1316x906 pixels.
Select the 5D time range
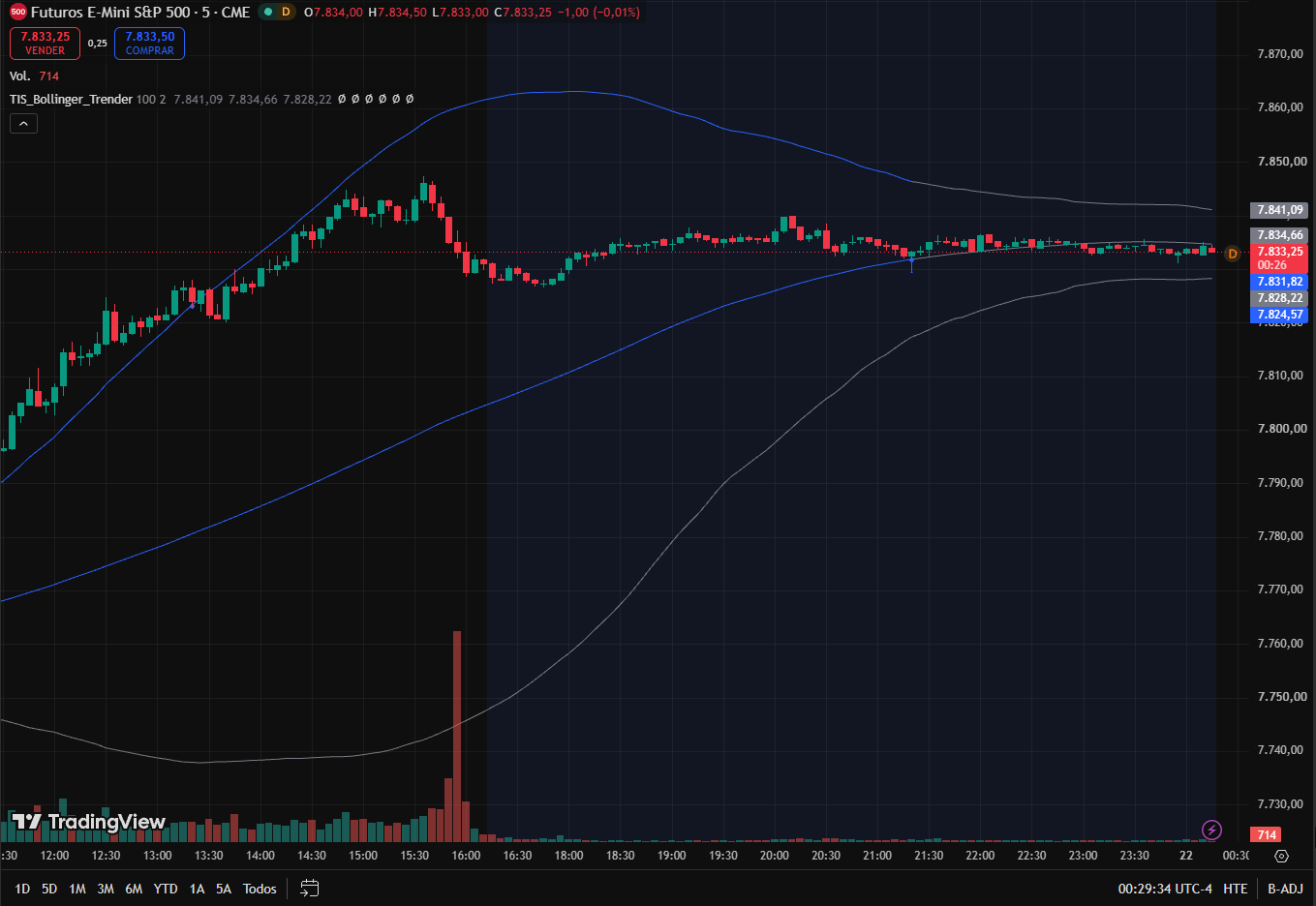tap(49, 889)
